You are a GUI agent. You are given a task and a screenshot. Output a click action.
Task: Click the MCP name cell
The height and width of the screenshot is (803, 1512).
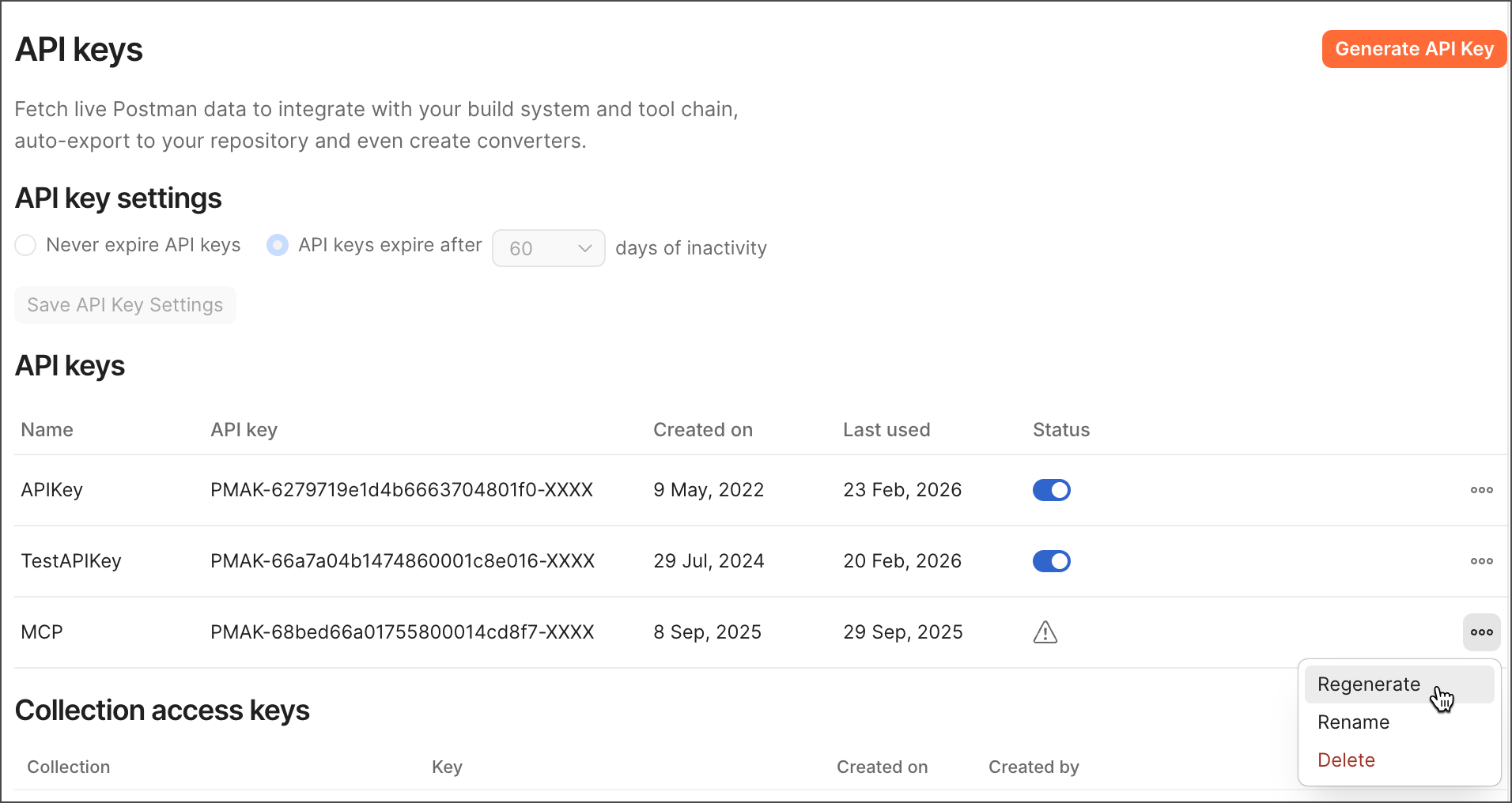click(42, 632)
